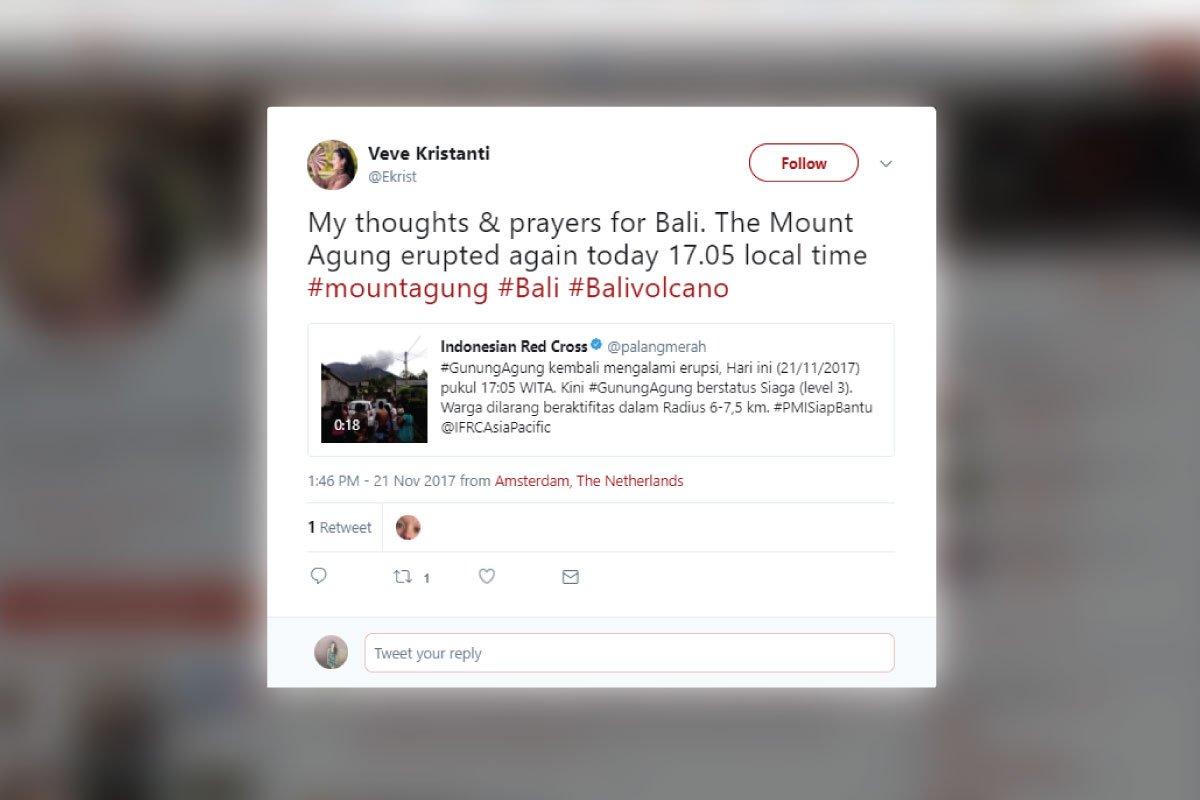Send via the envelope direct message icon

click(x=570, y=577)
